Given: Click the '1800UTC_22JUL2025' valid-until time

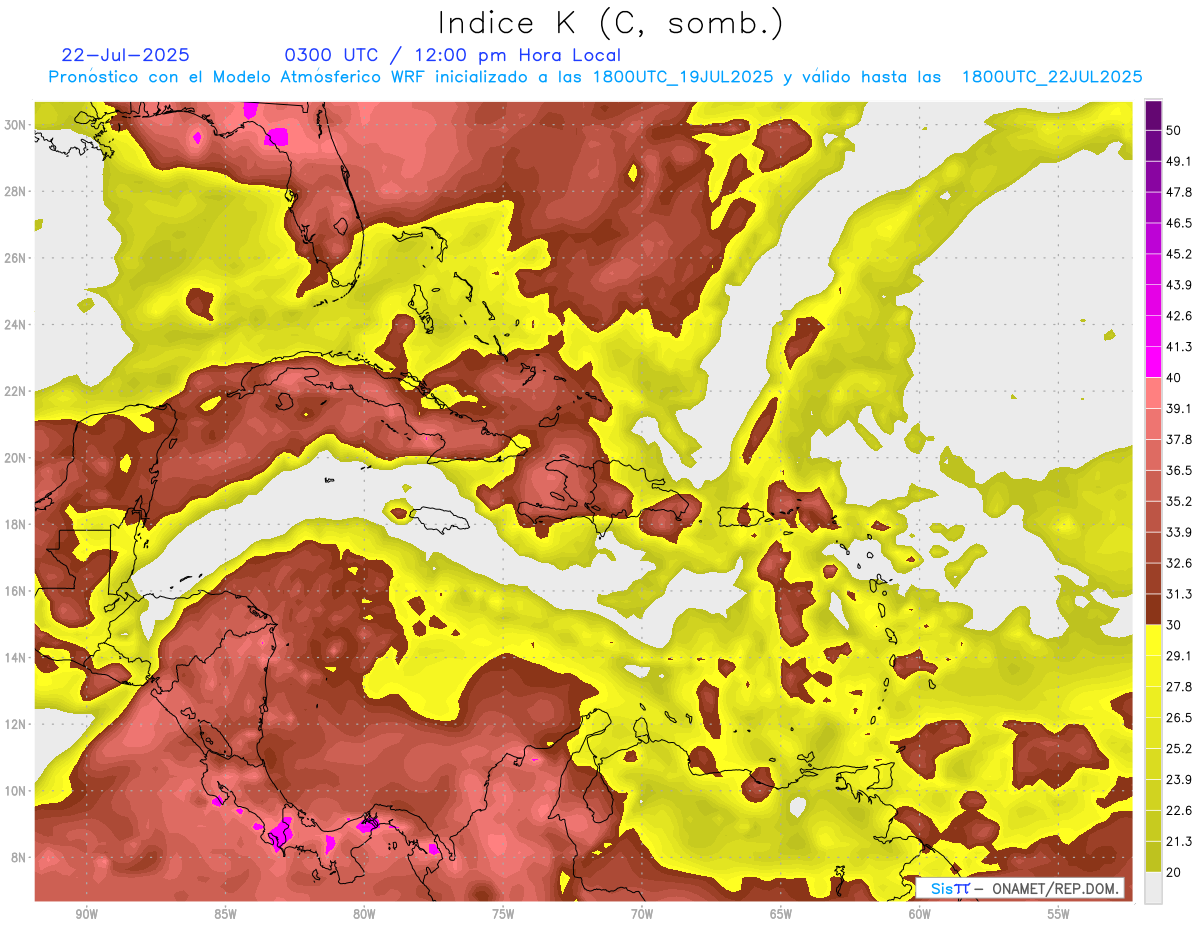Looking at the screenshot, I should 1052,77.
